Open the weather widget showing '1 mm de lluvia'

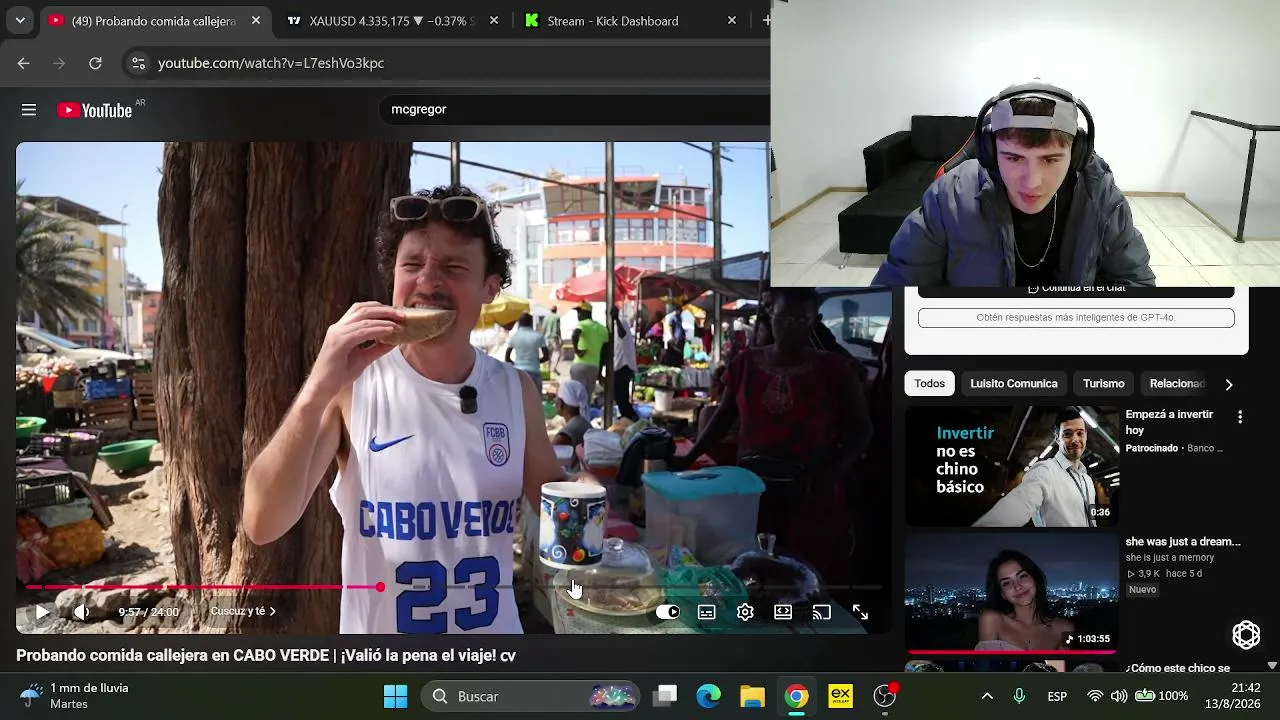click(75, 696)
